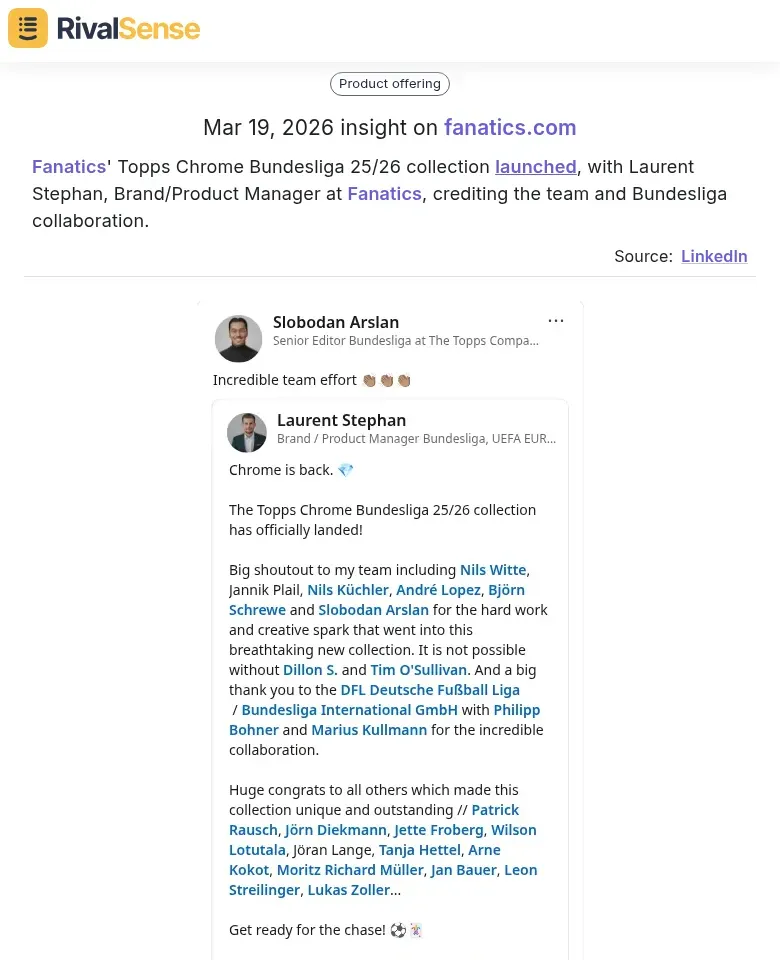Open the three-dots post options menu

click(556, 321)
